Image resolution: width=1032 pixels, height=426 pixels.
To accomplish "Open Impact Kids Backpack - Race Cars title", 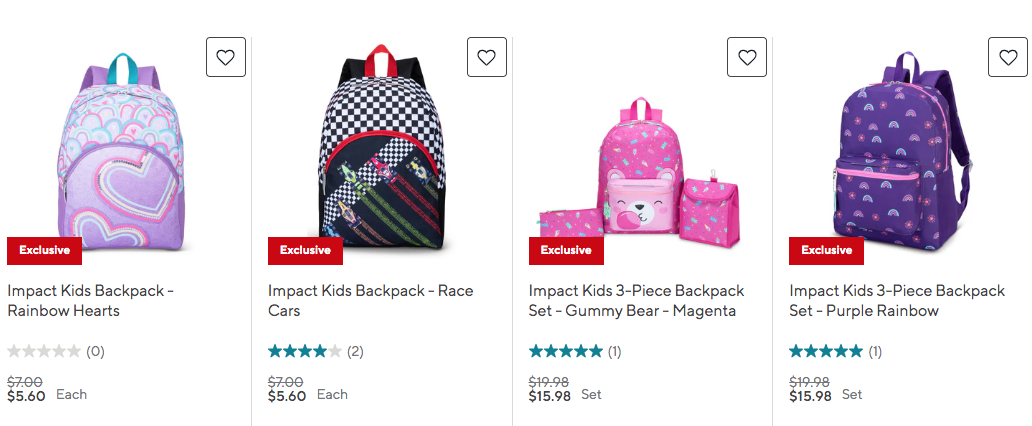I will click(370, 300).
